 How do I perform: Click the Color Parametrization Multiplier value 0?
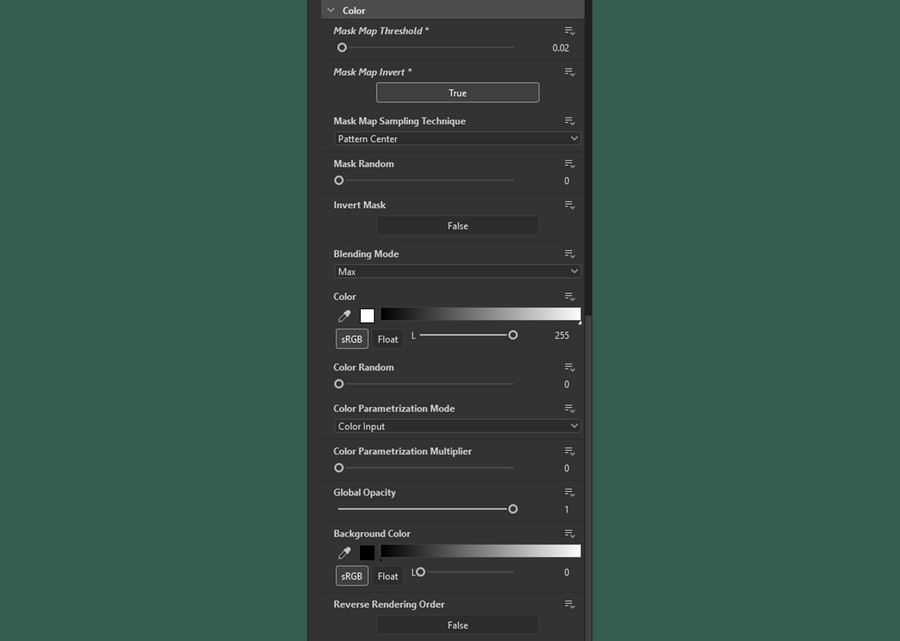(567, 468)
